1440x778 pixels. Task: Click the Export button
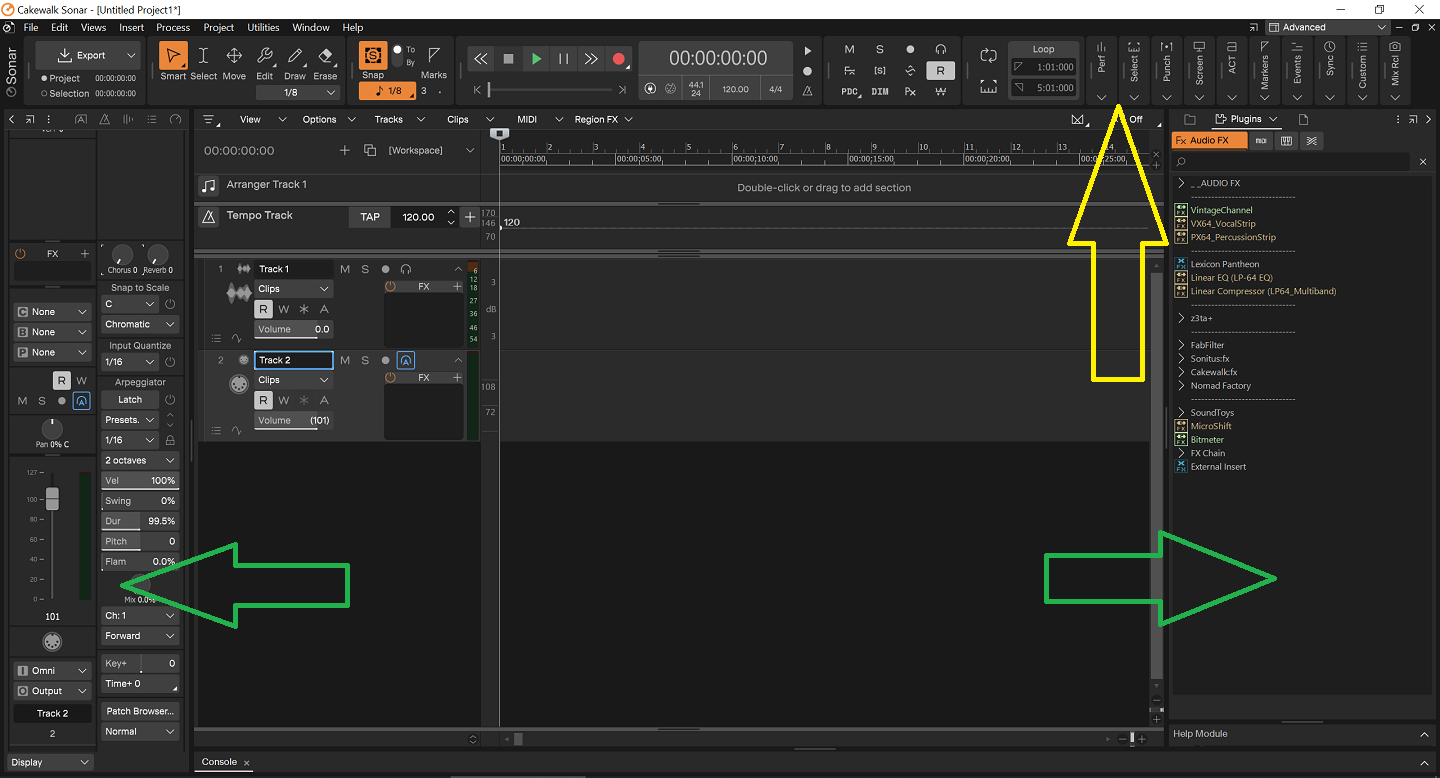tap(83, 55)
